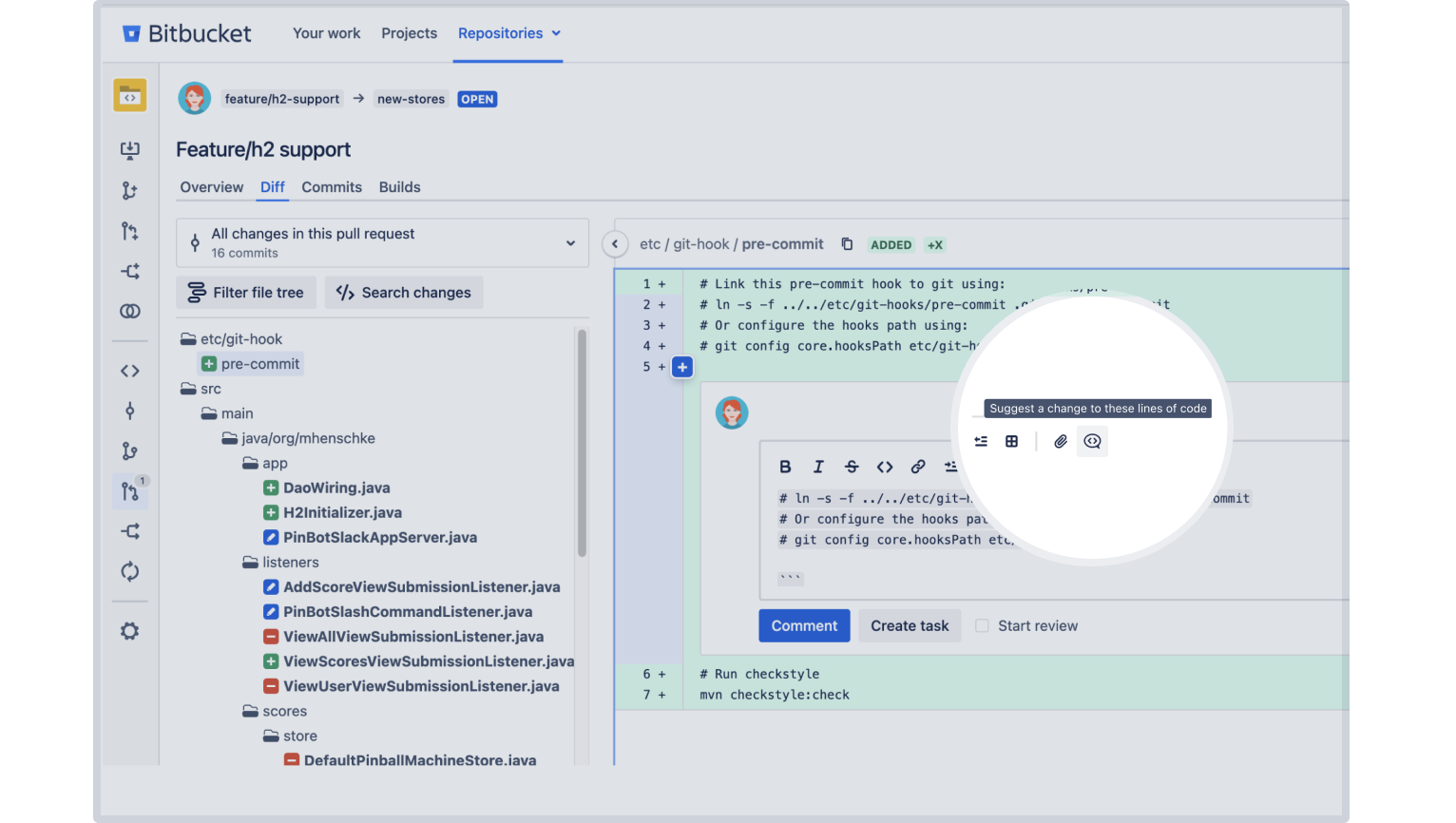Open the Source angle-brackets icon in sidebar

pyautogui.click(x=130, y=371)
